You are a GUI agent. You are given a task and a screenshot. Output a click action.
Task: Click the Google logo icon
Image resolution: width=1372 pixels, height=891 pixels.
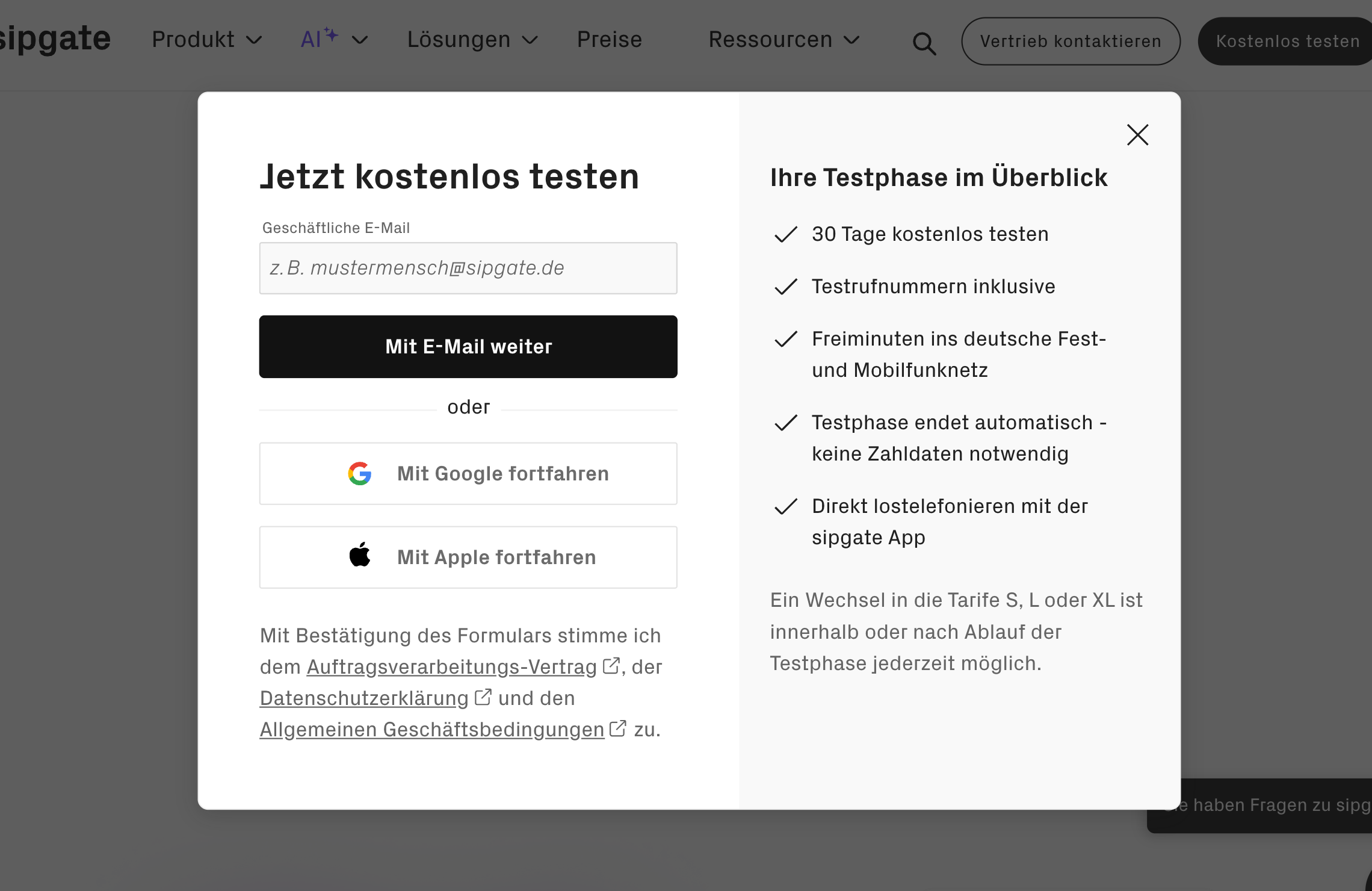[x=360, y=474]
